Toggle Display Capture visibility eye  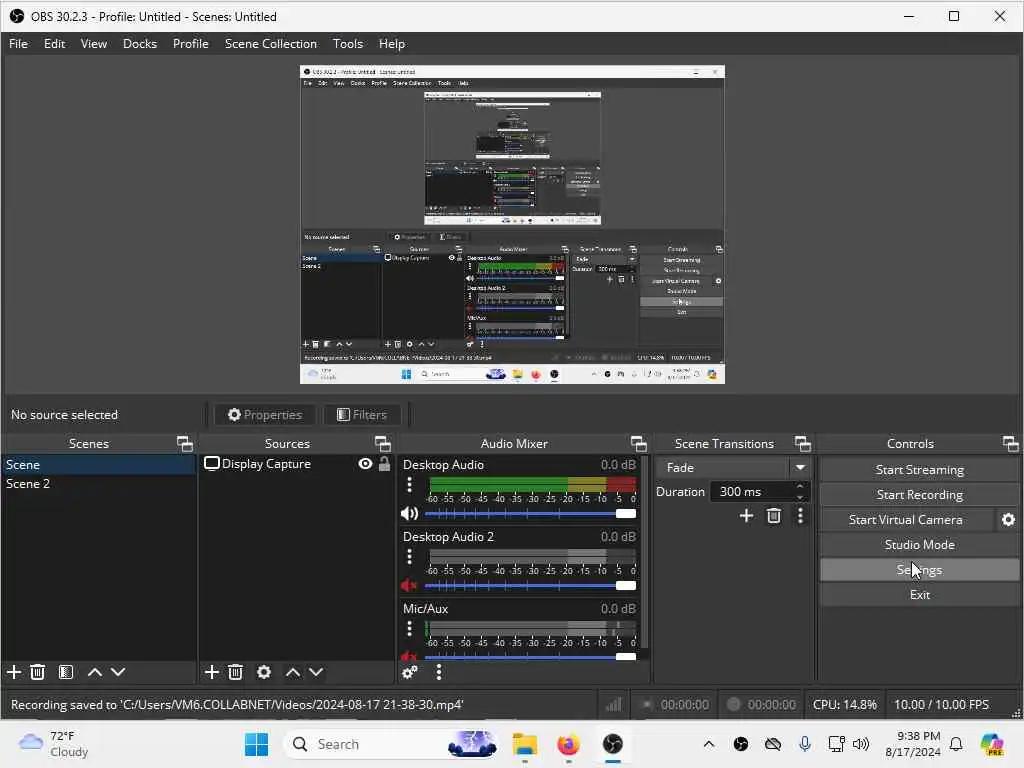click(366, 464)
